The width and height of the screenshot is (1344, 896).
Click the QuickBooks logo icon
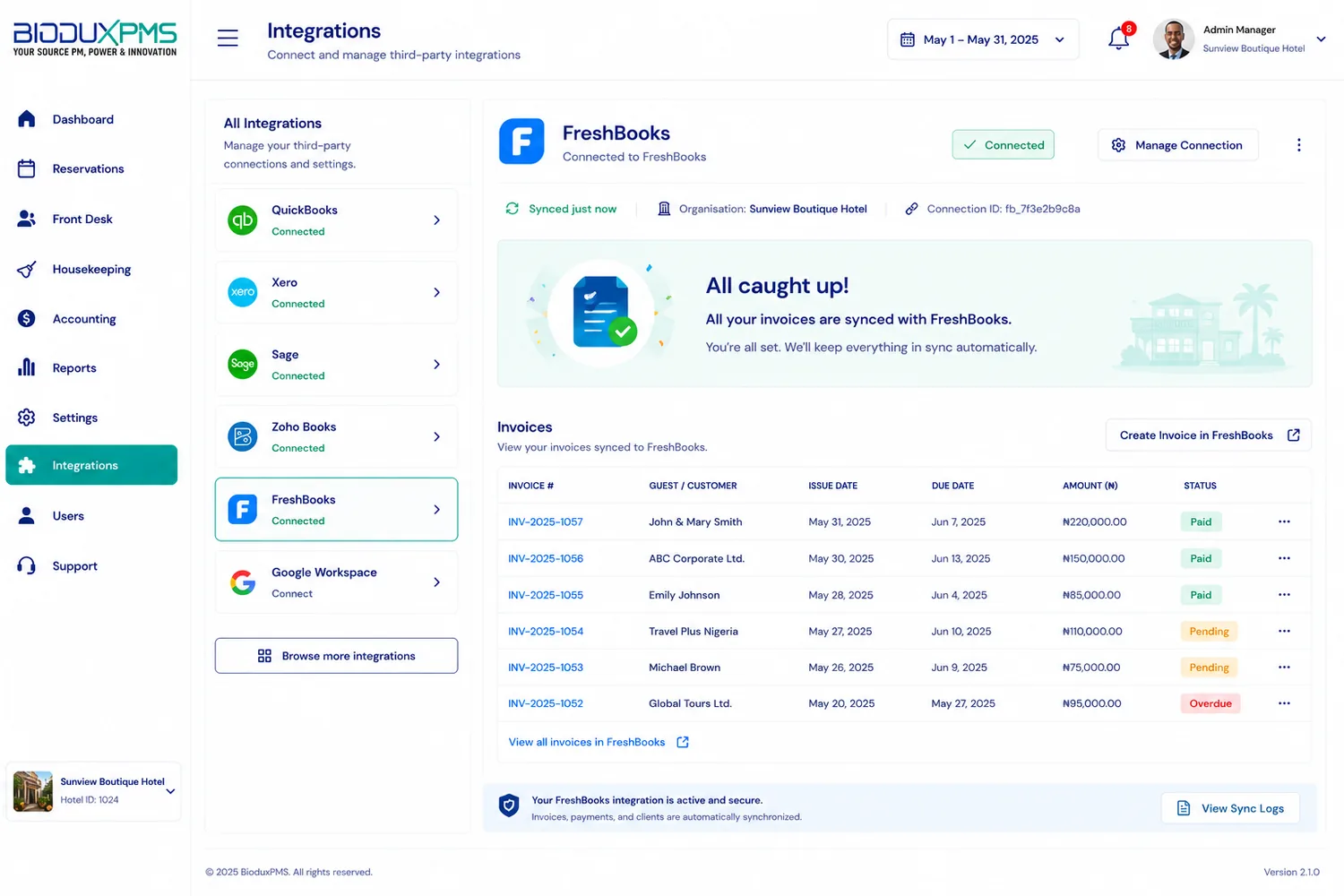click(x=243, y=220)
